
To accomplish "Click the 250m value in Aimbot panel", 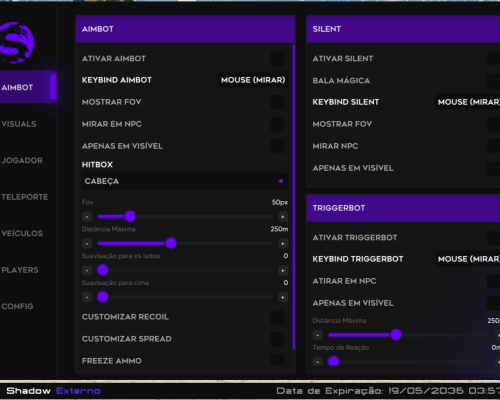I will 279,229.
